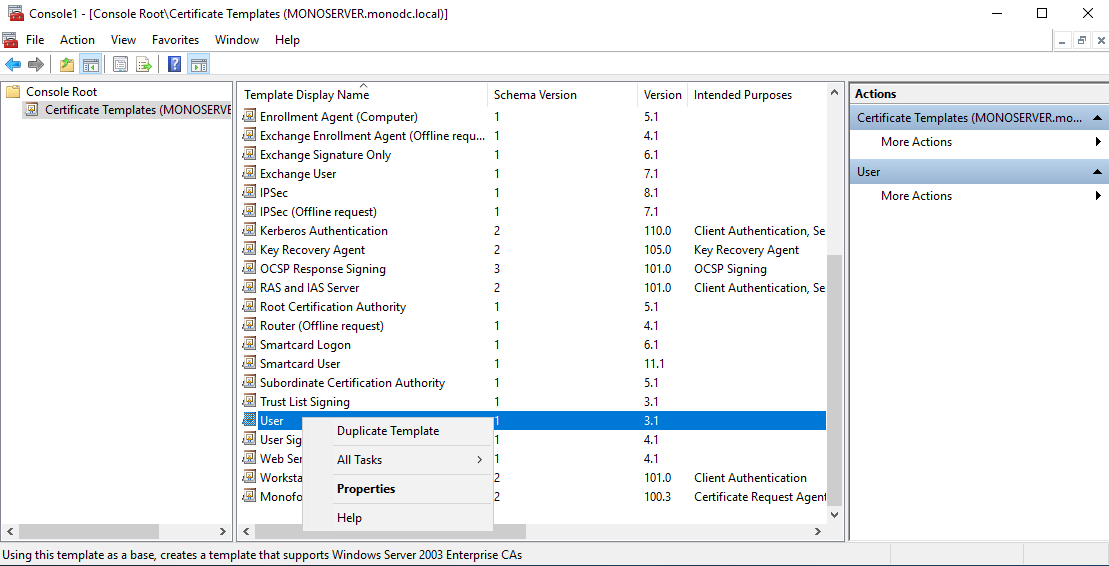This screenshot has height=566, width=1109.
Task: Click the template list vertical scrollbar
Action: pos(835,380)
